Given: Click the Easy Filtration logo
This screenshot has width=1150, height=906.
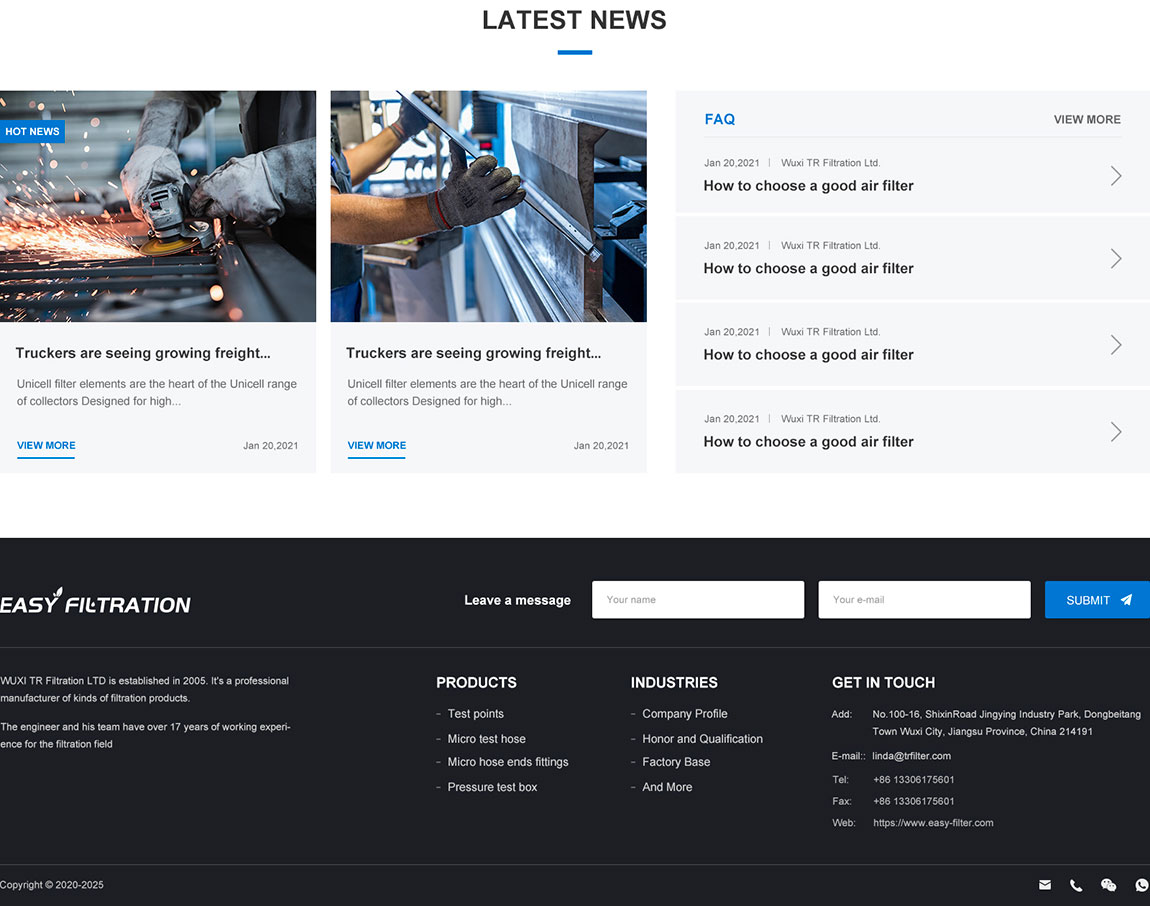Looking at the screenshot, I should point(95,602).
